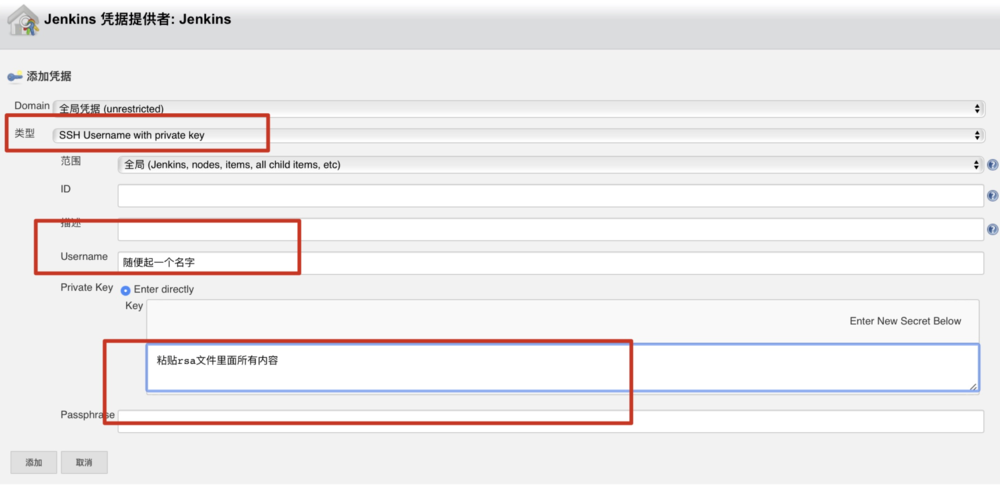
Task: Open help icon for ID field
Action: click(x=992, y=196)
